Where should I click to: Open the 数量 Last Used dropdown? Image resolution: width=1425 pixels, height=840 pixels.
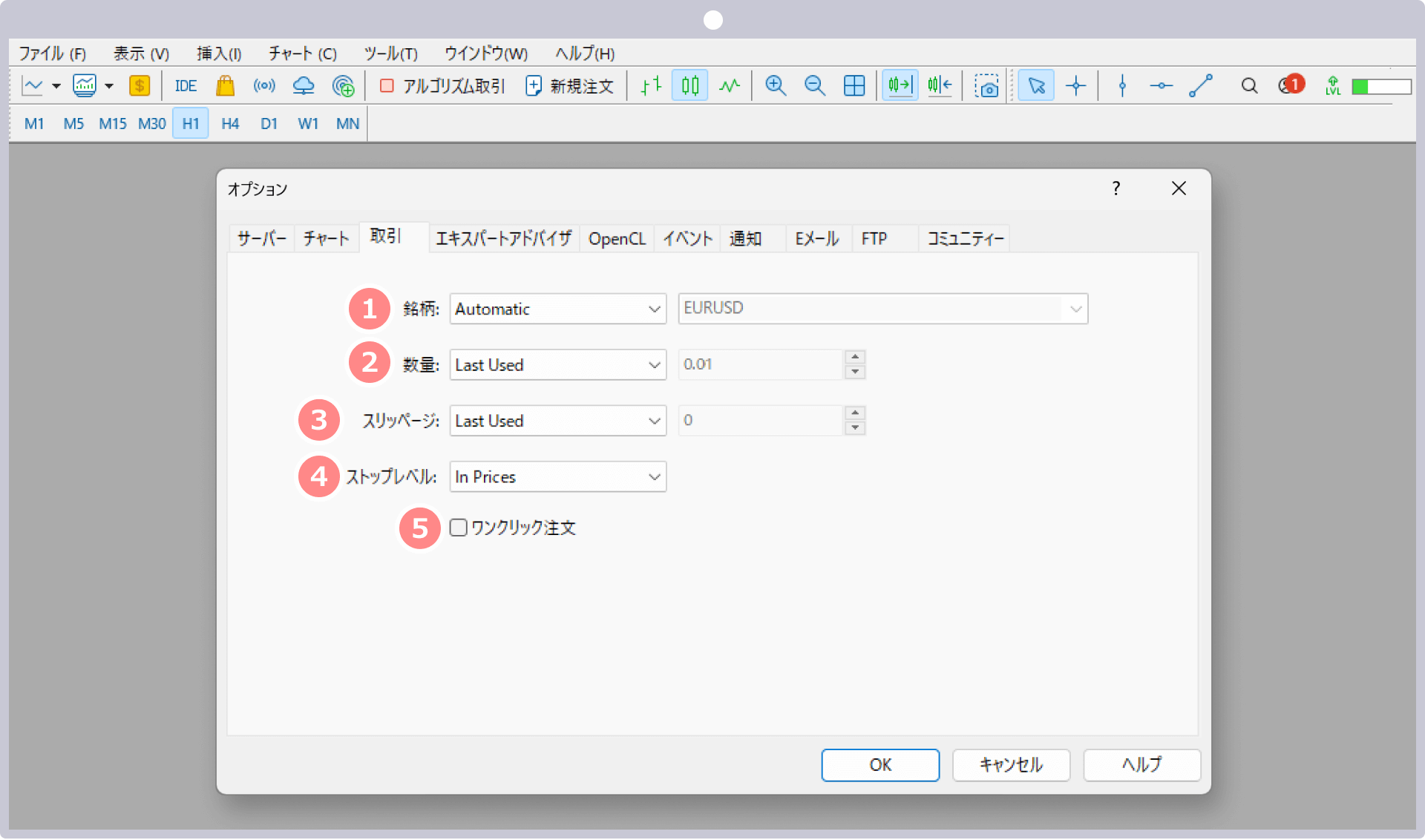point(558,365)
